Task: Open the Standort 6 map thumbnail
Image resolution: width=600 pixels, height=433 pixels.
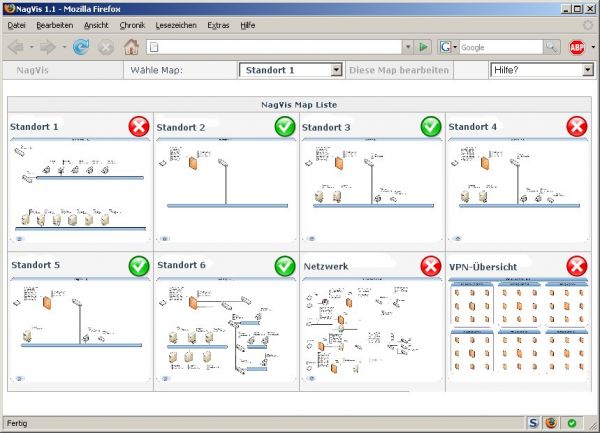Action: [226, 330]
